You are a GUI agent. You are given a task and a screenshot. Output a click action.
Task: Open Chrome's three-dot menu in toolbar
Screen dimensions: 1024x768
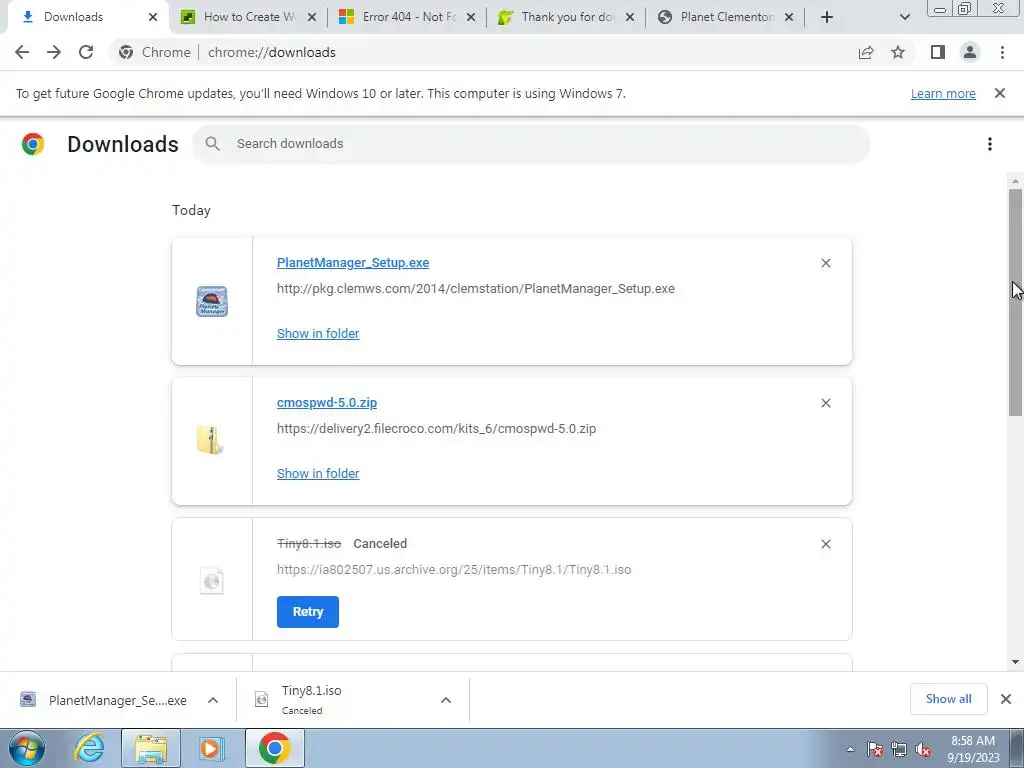pyautogui.click(x=1002, y=52)
